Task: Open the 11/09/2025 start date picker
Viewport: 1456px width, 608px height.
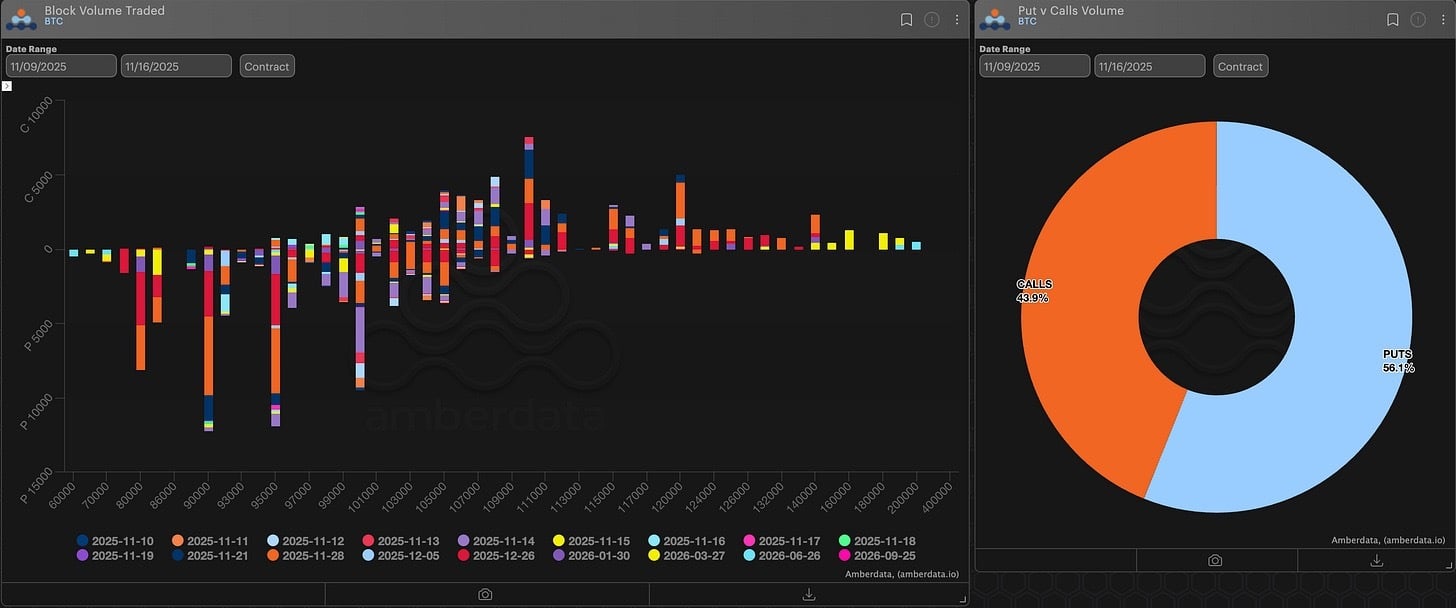Action: point(60,65)
